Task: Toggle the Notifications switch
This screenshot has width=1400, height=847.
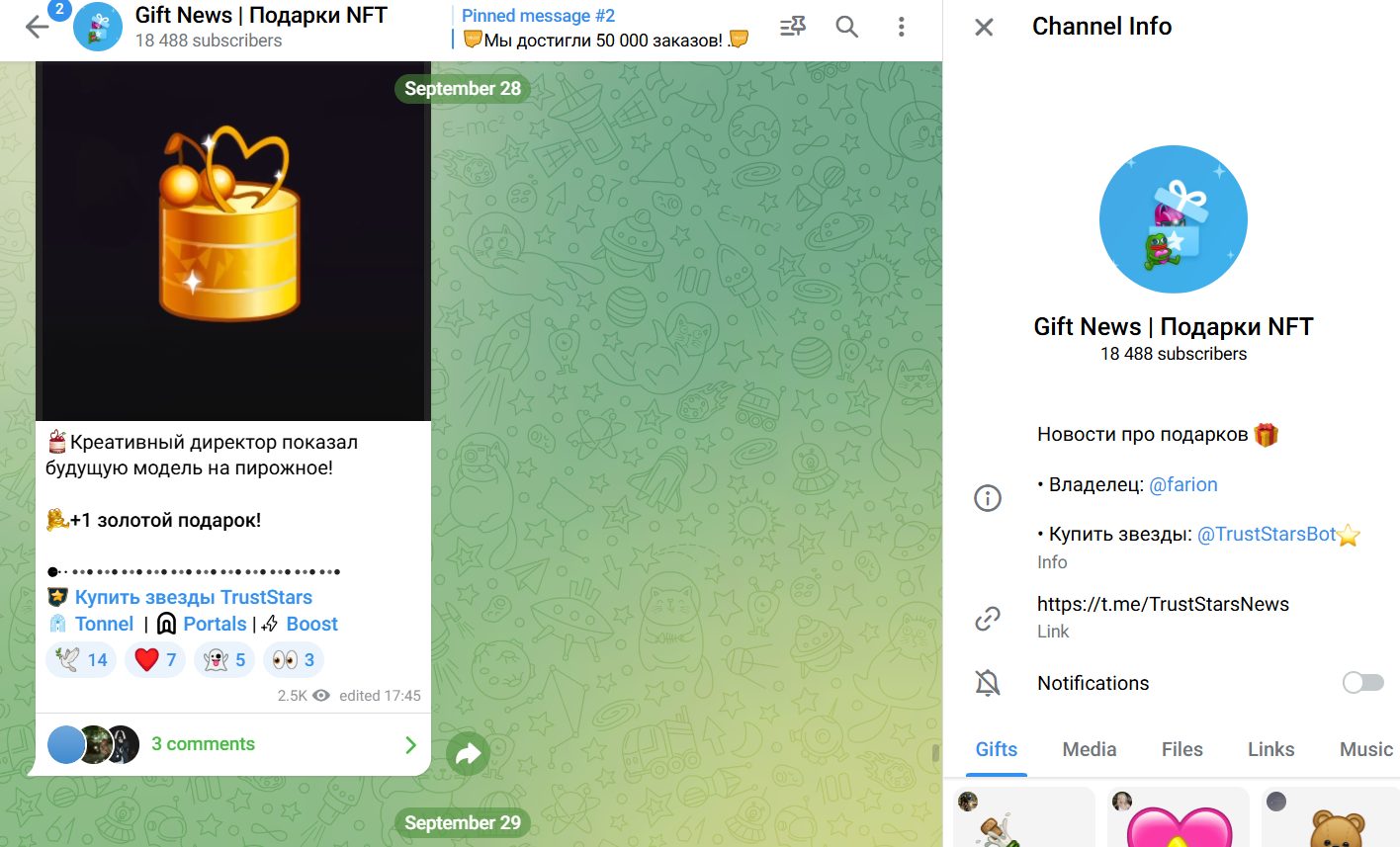Action: pyautogui.click(x=1363, y=683)
